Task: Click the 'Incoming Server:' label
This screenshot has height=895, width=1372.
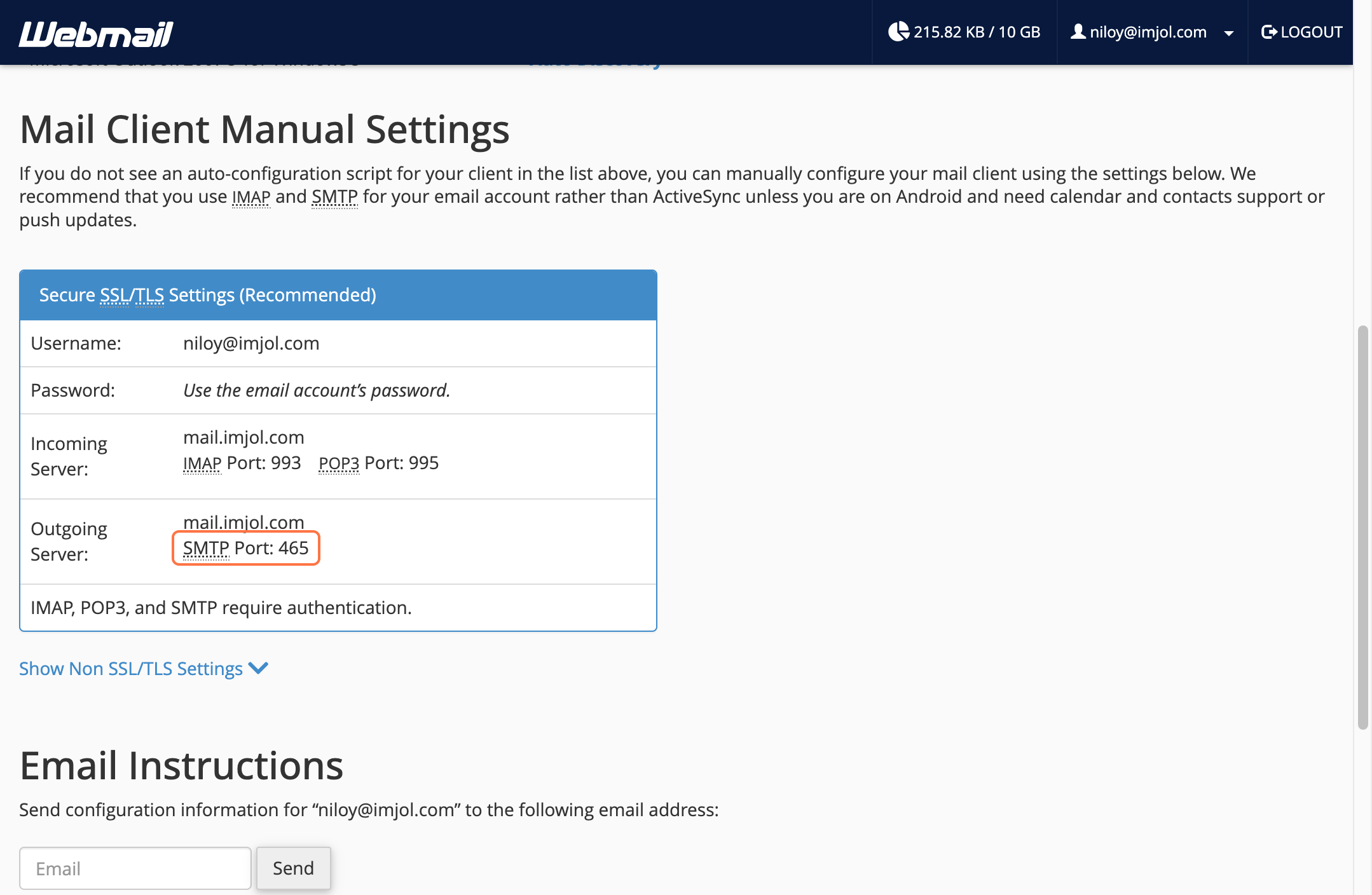Action: coord(69,456)
